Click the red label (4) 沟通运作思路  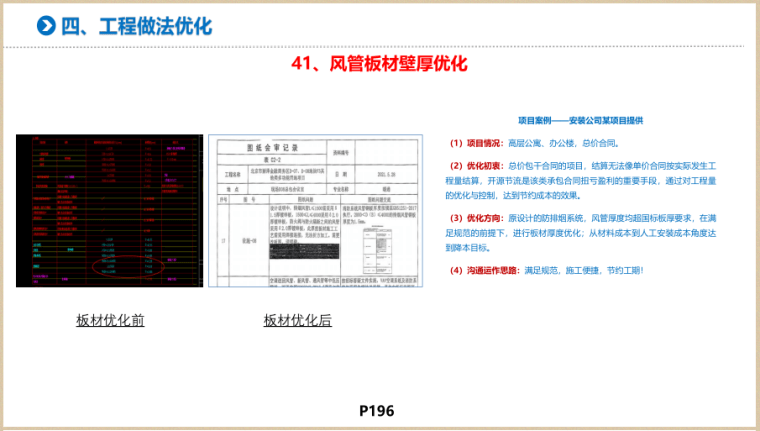point(485,270)
